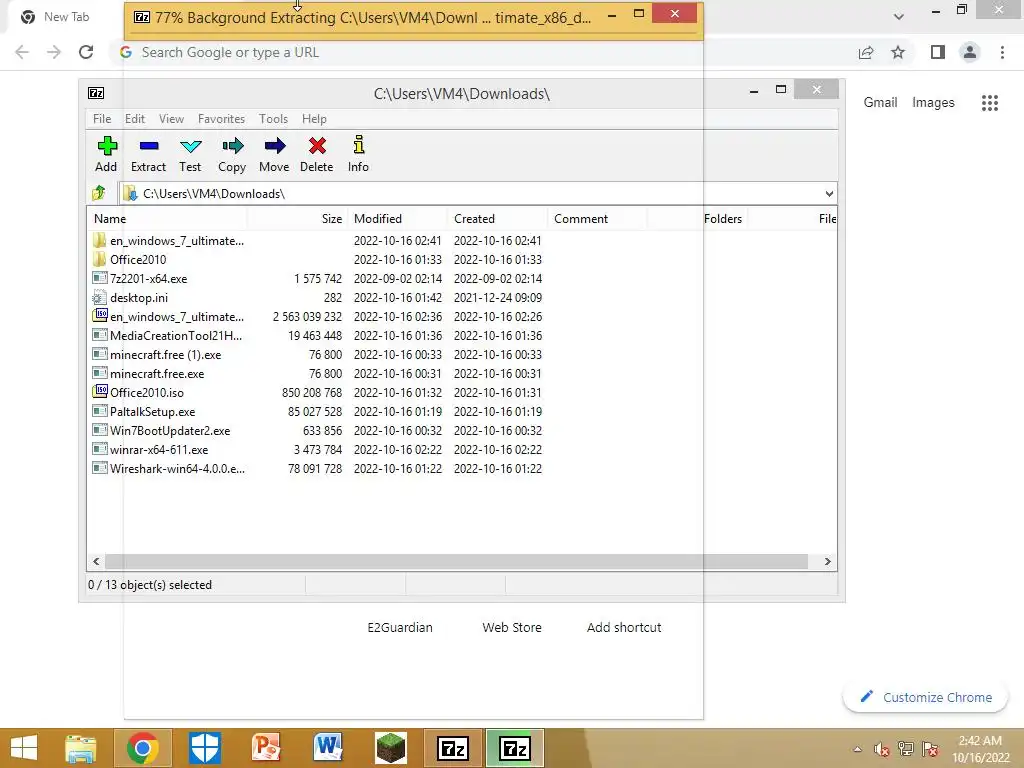1024x768 pixels.
Task: Click Chrome share page icon
Action: [866, 52]
